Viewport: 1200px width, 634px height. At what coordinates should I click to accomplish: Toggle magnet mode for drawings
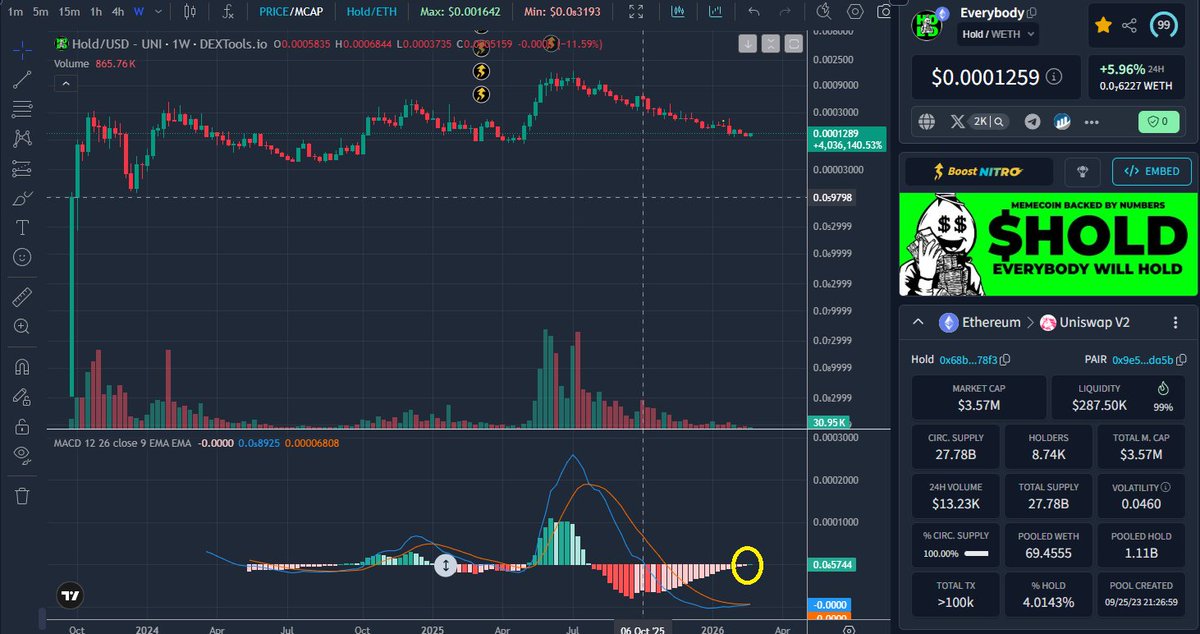tap(22, 367)
